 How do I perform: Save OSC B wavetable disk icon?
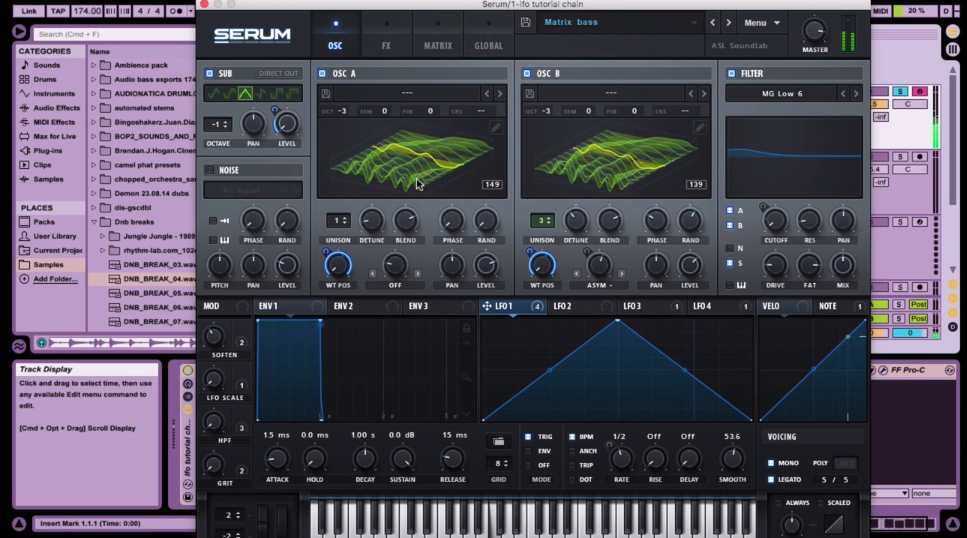(530, 93)
